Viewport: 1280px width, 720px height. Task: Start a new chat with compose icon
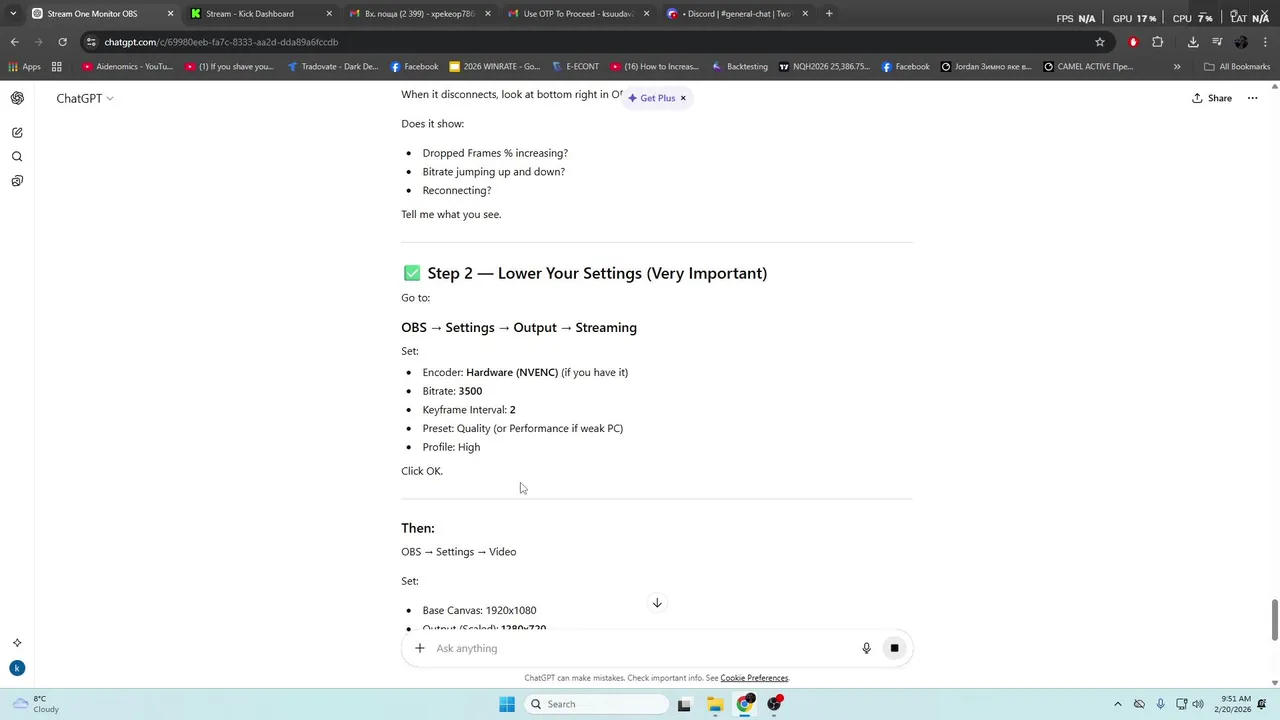(x=17, y=132)
